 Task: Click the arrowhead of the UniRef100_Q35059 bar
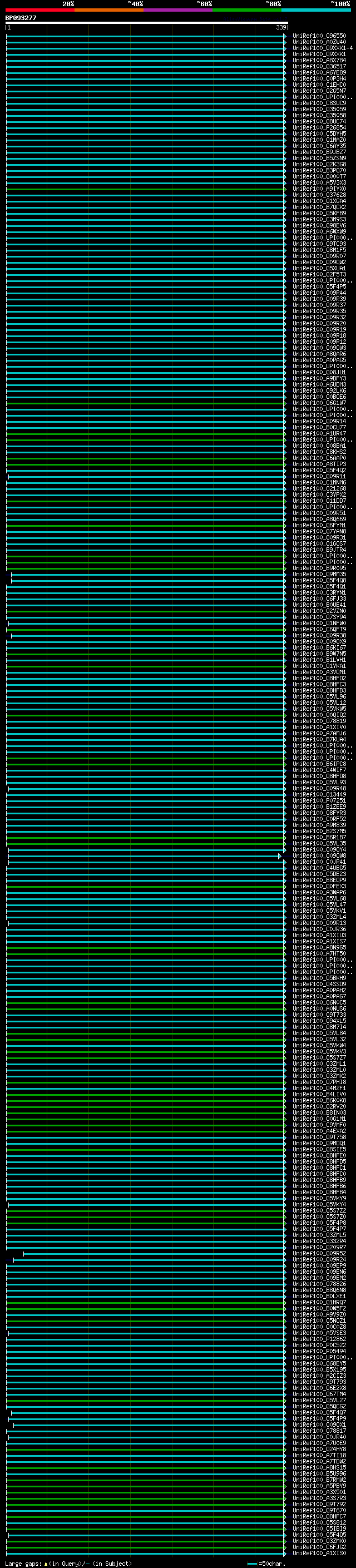pyautogui.click(x=284, y=110)
